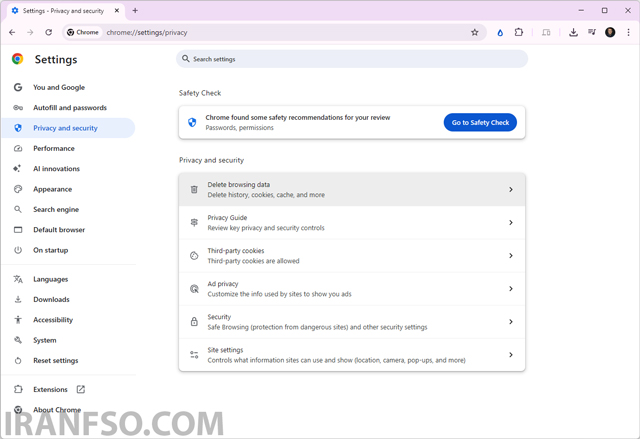Open the Ad privacy chevron arrow
Image resolution: width=640 pixels, height=439 pixels.
click(x=511, y=288)
